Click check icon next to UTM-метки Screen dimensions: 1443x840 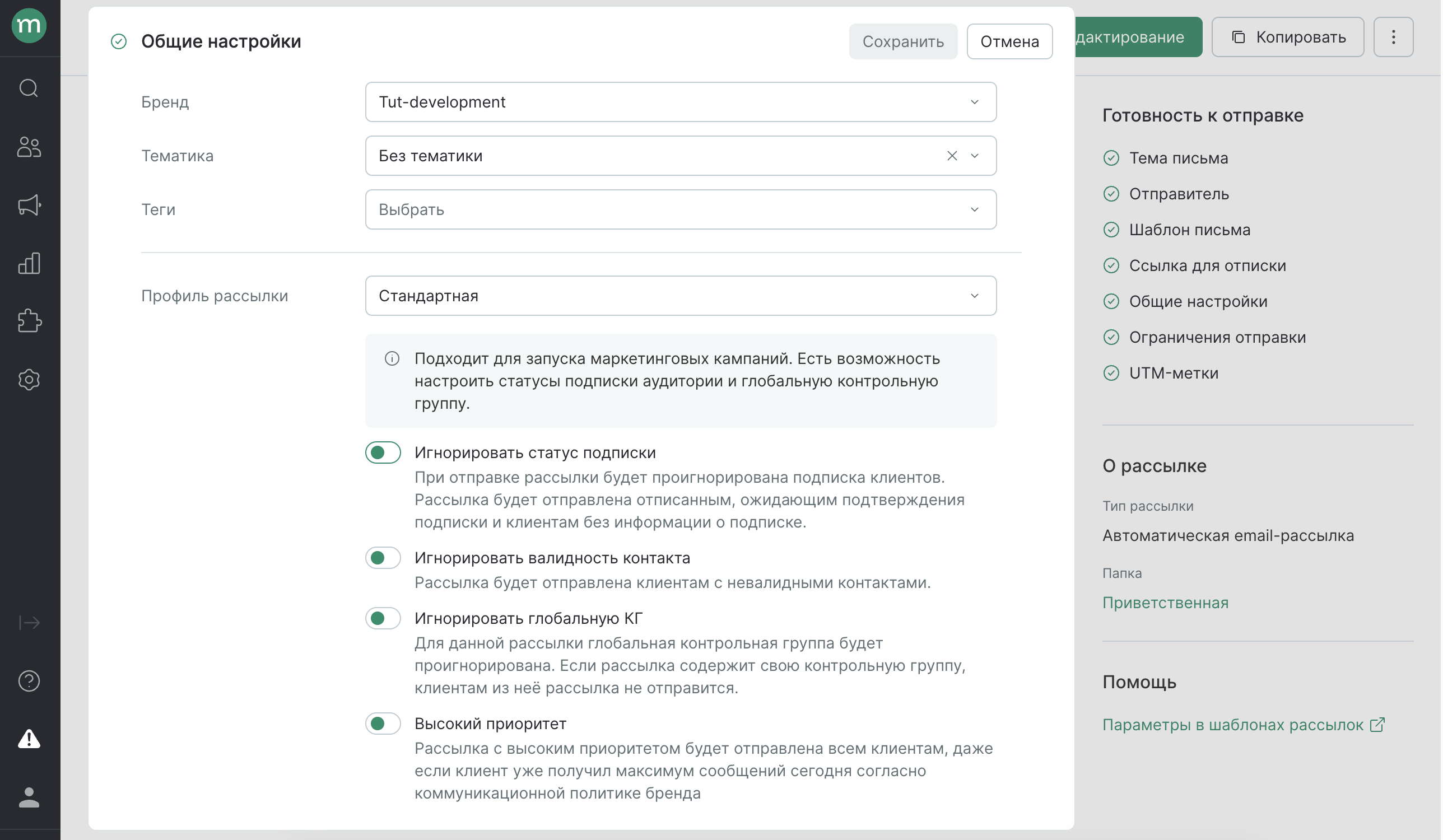coord(1111,373)
